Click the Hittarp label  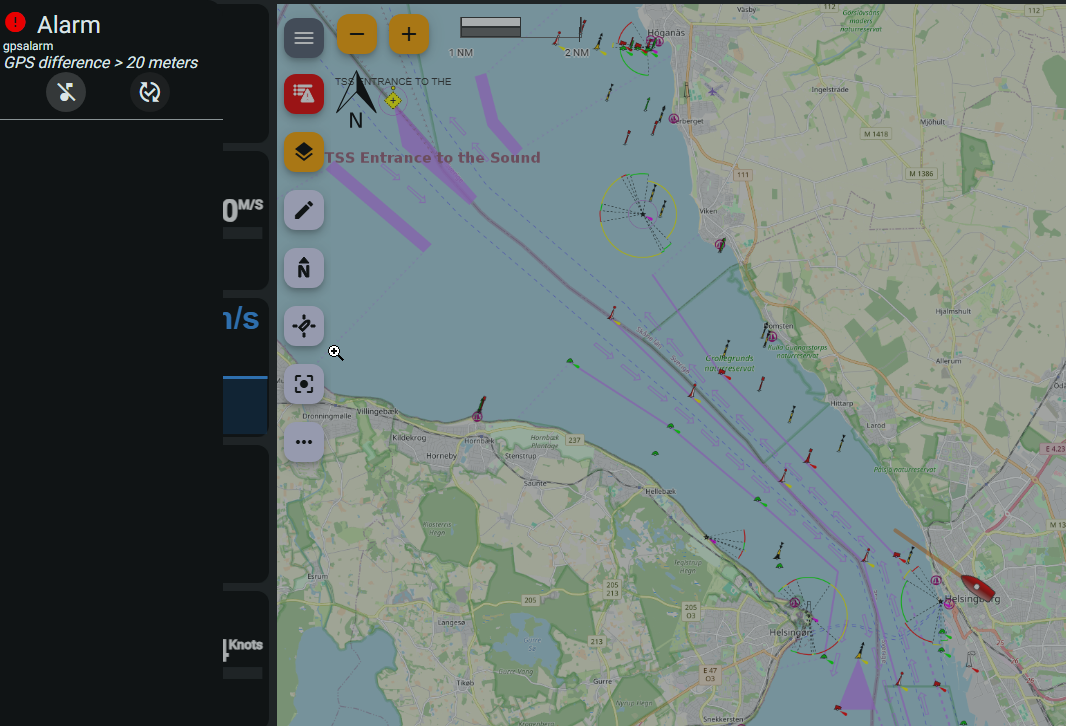point(842,403)
